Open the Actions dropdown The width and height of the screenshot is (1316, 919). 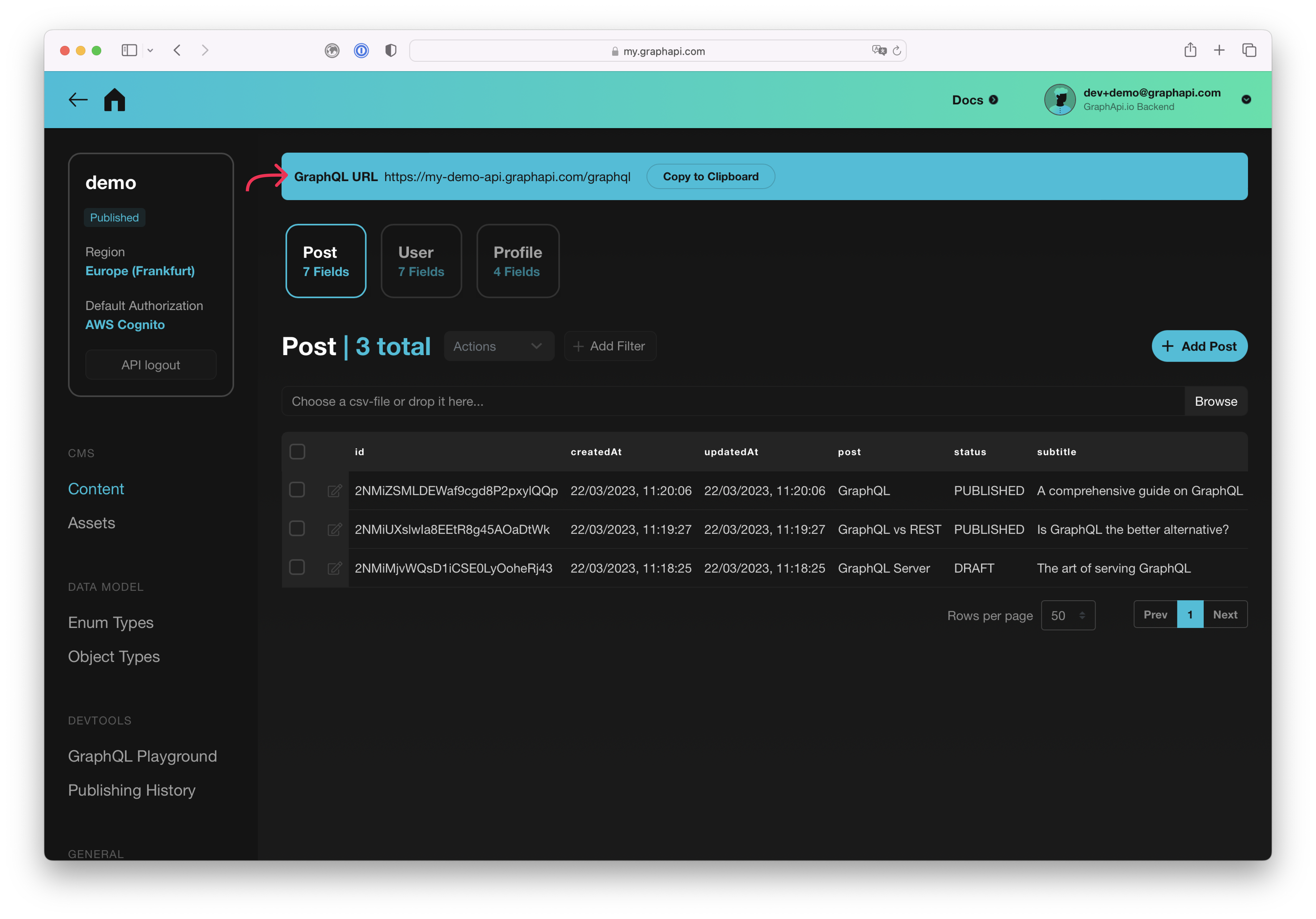499,346
